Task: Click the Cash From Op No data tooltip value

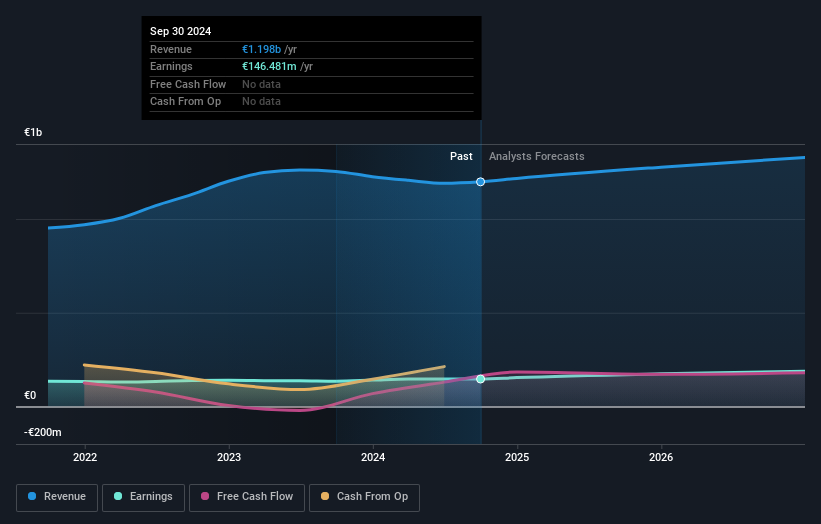Action: click(x=261, y=102)
